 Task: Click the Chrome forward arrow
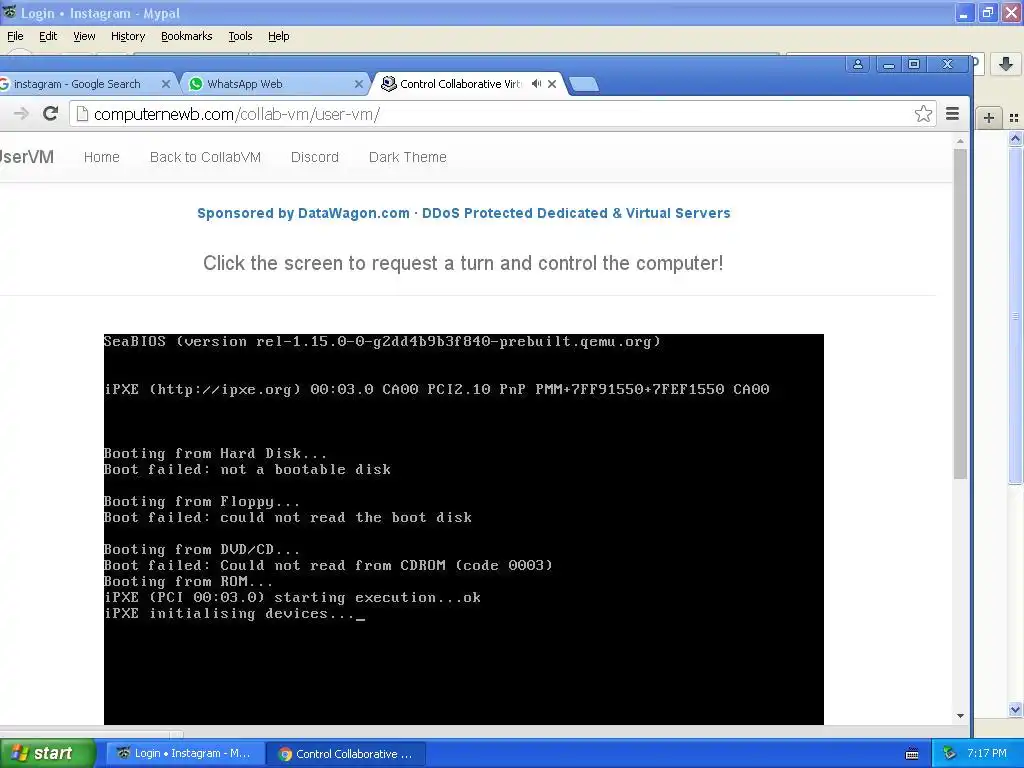pos(21,114)
